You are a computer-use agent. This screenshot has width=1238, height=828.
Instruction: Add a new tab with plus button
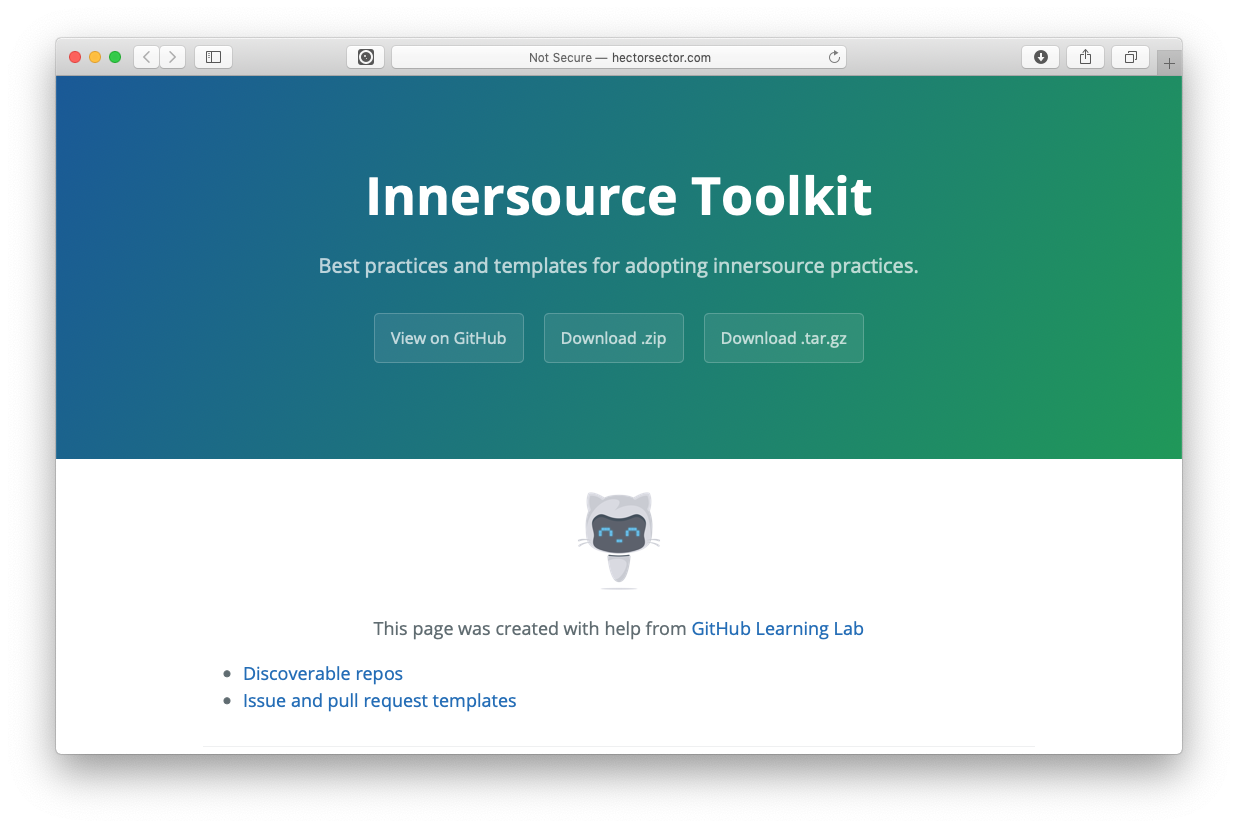tap(1169, 63)
